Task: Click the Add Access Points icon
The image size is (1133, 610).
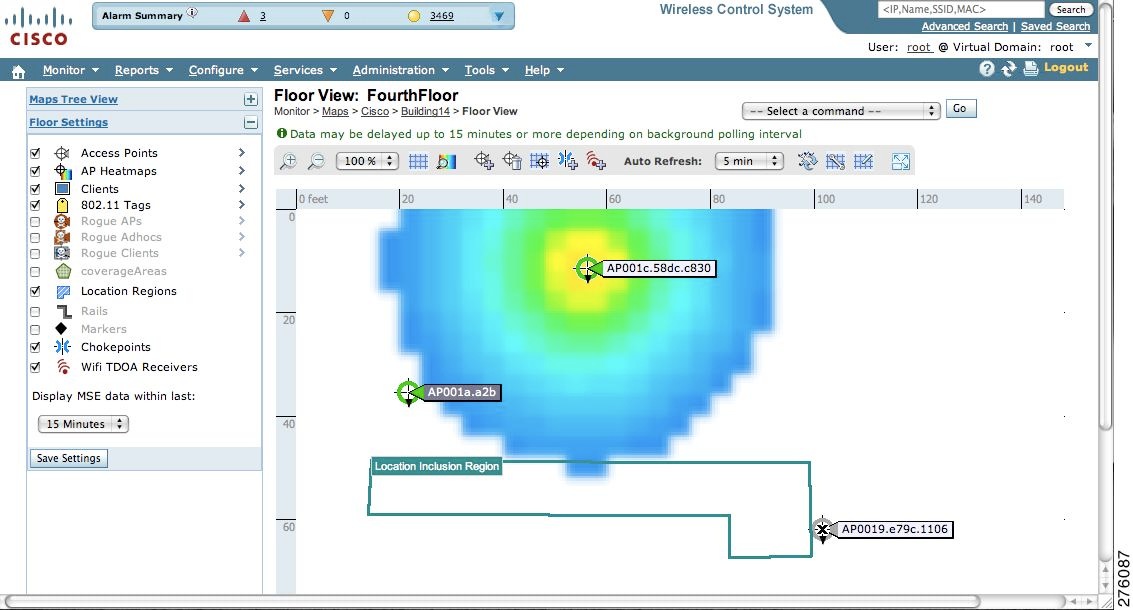Action: [484, 161]
